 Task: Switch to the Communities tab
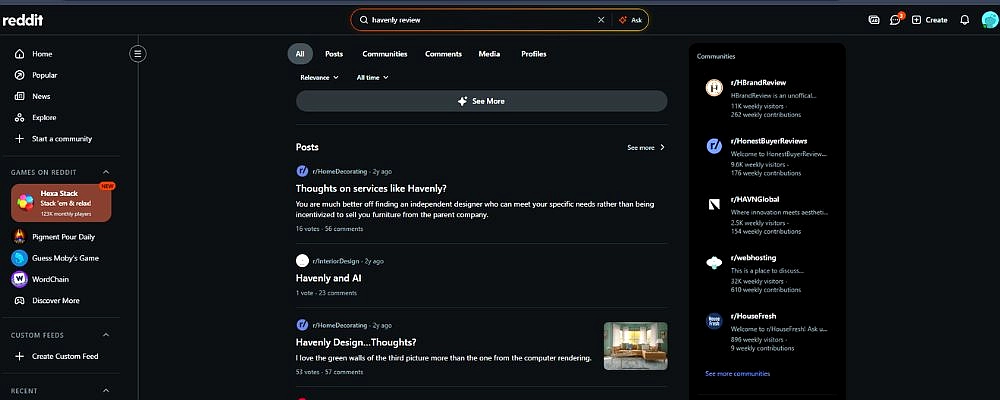point(385,54)
